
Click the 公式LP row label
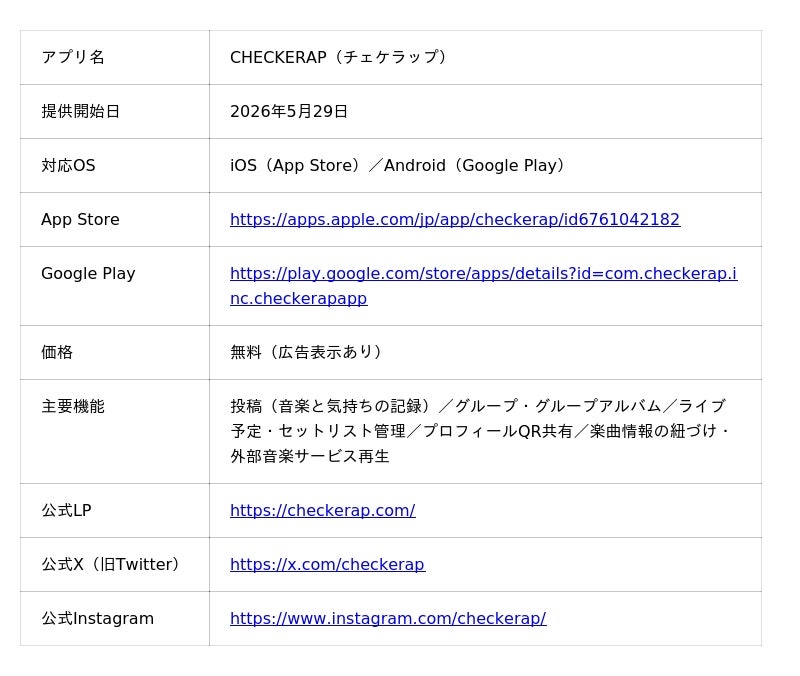click(66, 510)
